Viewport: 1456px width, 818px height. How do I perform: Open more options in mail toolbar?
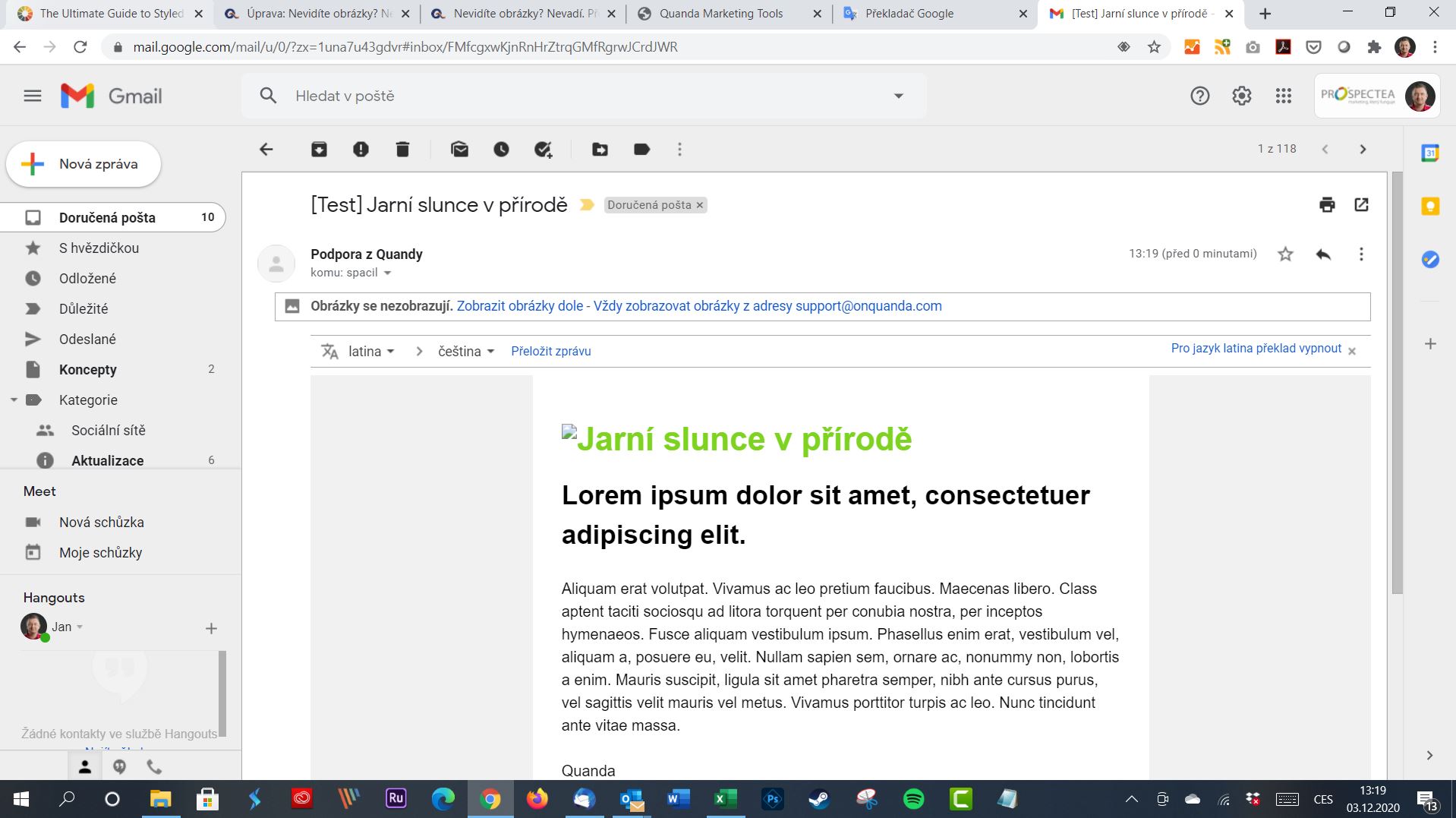[x=679, y=150]
